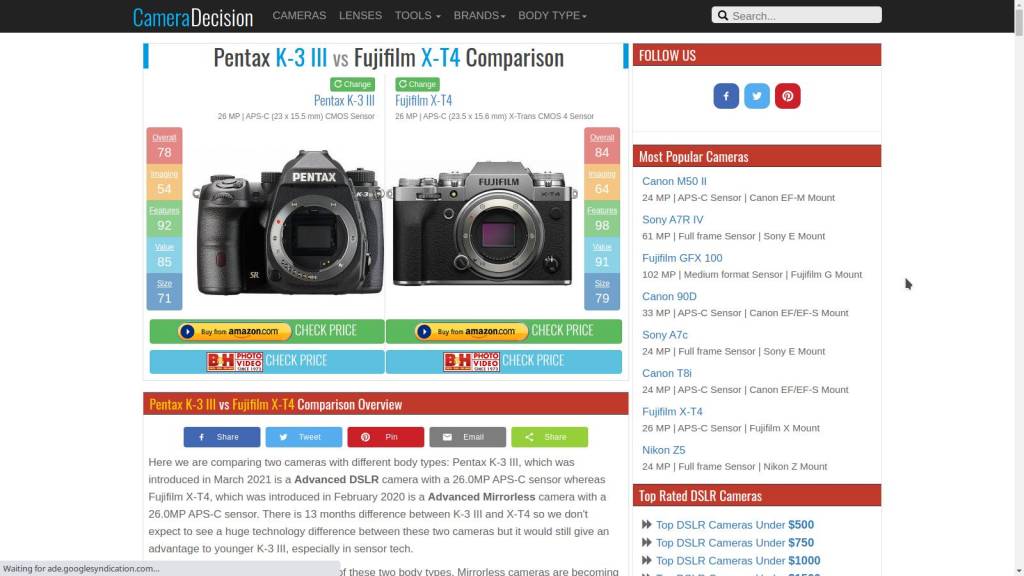Open Pentax Imaging score 54
The image size is (1024, 576).
click(x=164, y=182)
